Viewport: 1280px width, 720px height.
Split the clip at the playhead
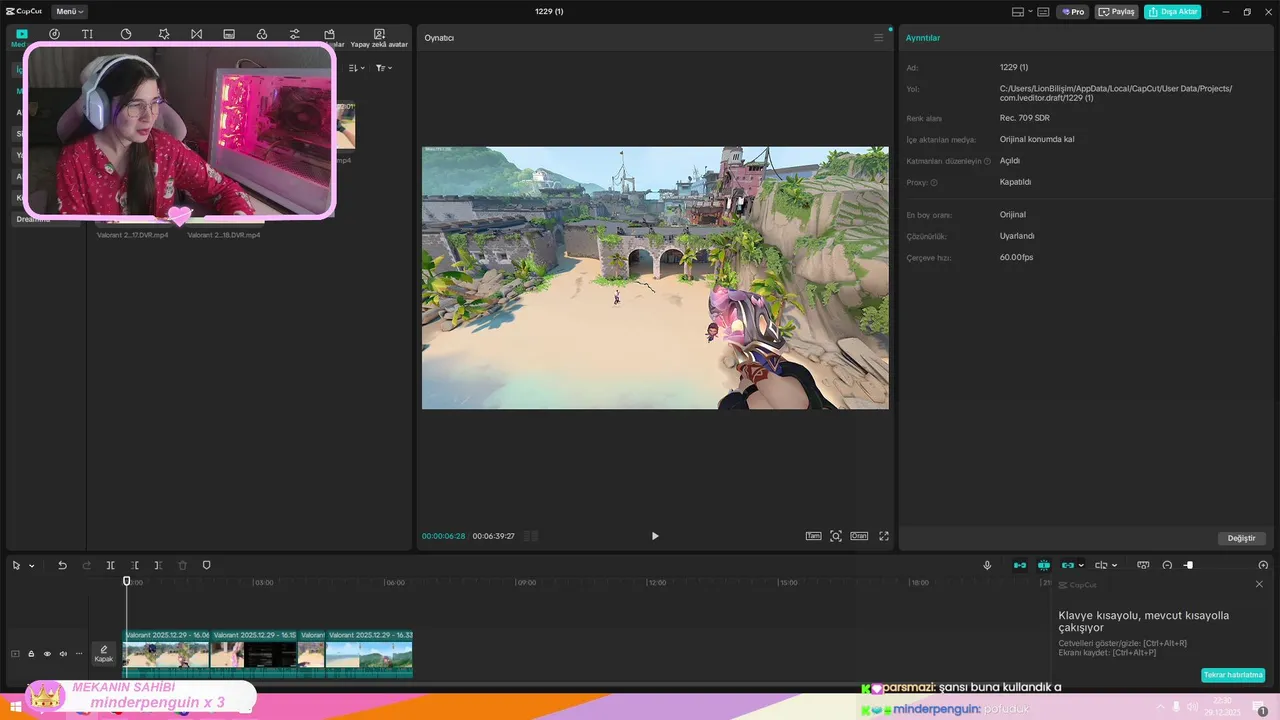tap(111, 566)
